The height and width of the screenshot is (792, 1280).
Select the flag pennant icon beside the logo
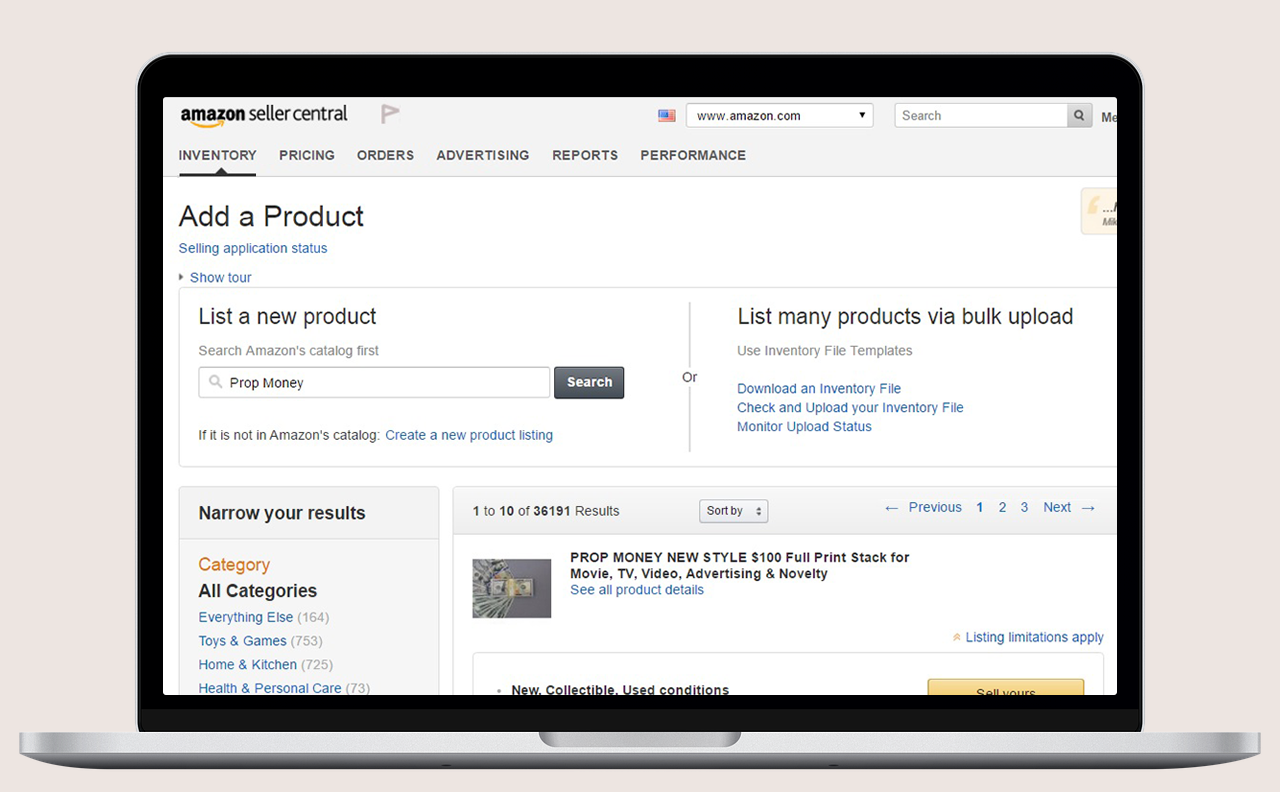click(x=388, y=112)
